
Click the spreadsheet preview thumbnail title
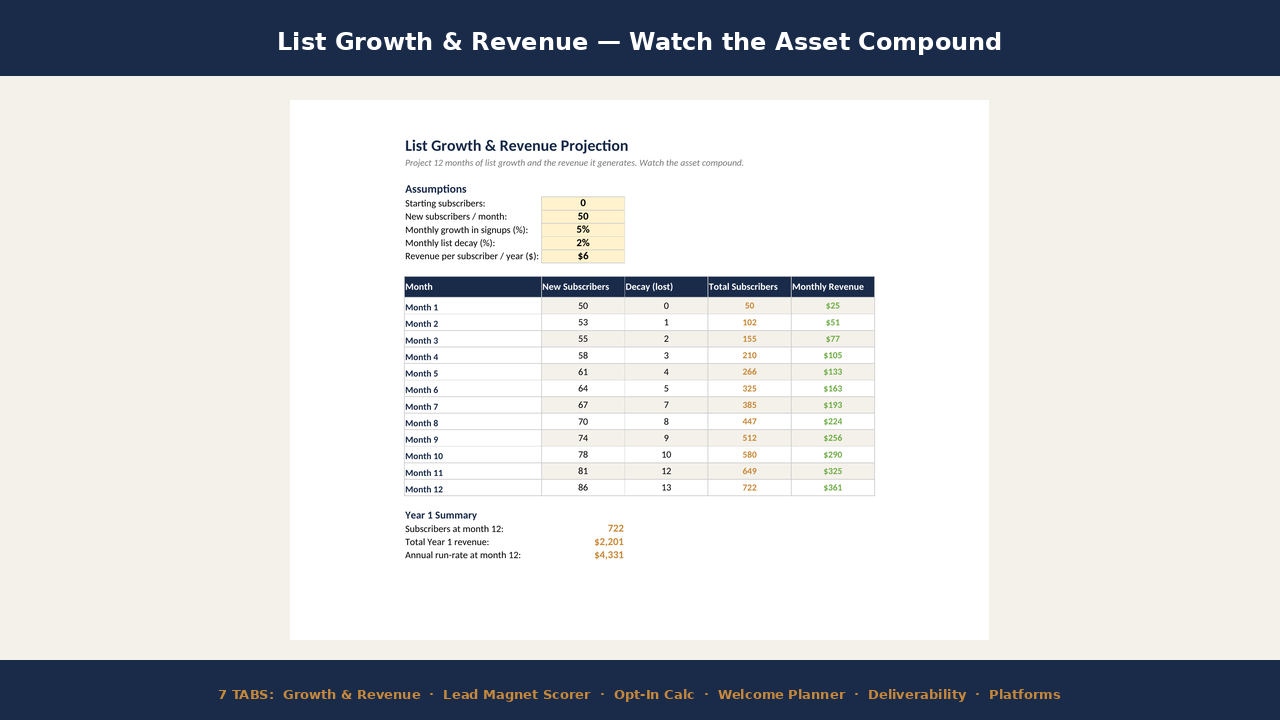coord(517,146)
